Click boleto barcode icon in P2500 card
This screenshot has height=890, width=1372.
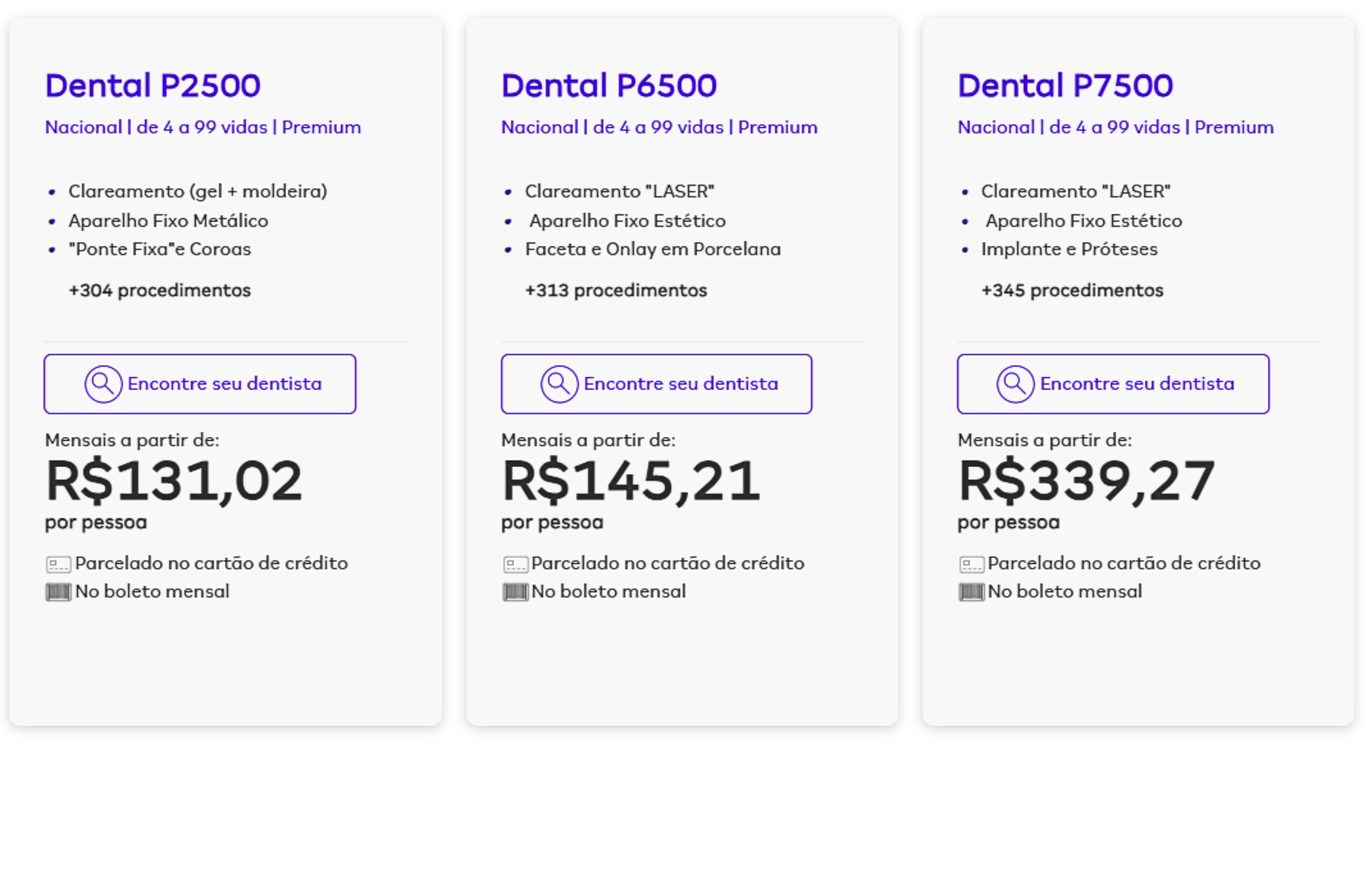click(58, 592)
